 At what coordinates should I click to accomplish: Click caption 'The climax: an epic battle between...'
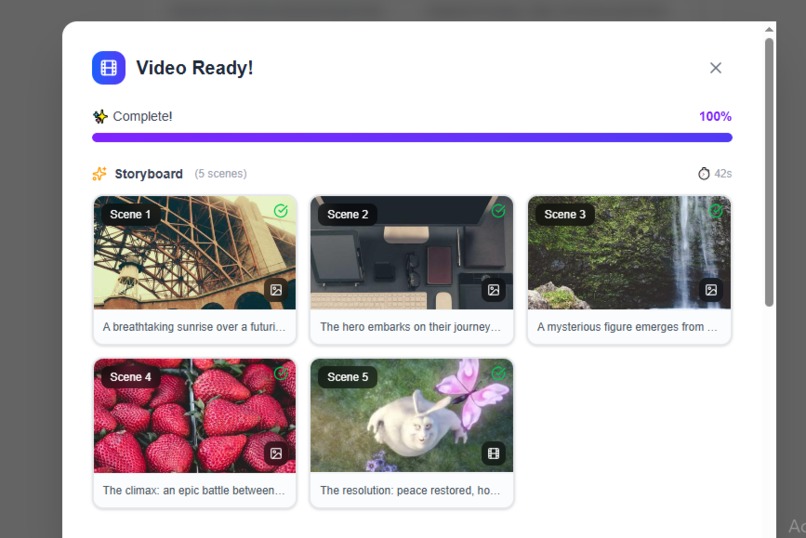point(194,490)
